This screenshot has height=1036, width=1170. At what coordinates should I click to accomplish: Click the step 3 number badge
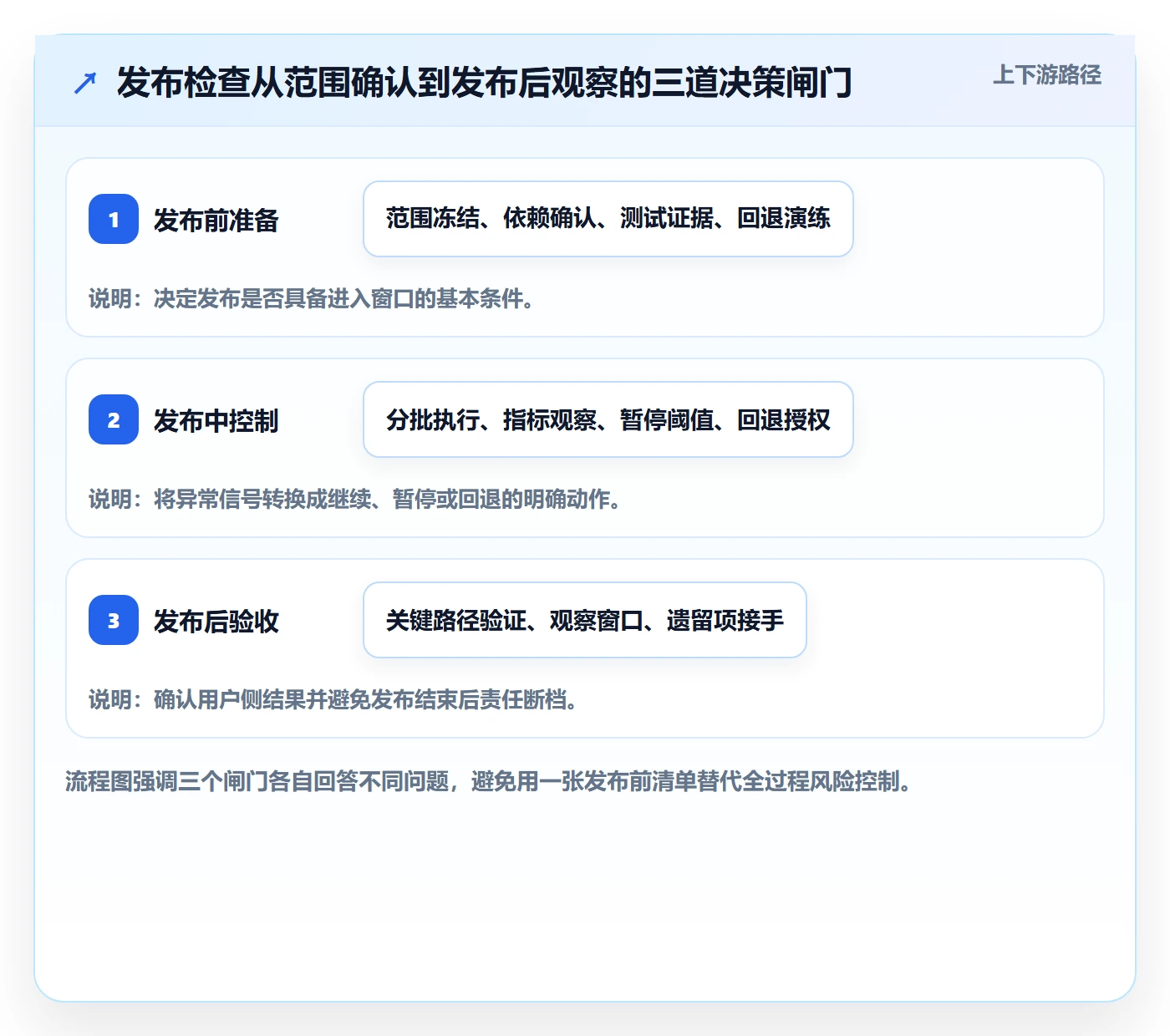click(x=114, y=620)
